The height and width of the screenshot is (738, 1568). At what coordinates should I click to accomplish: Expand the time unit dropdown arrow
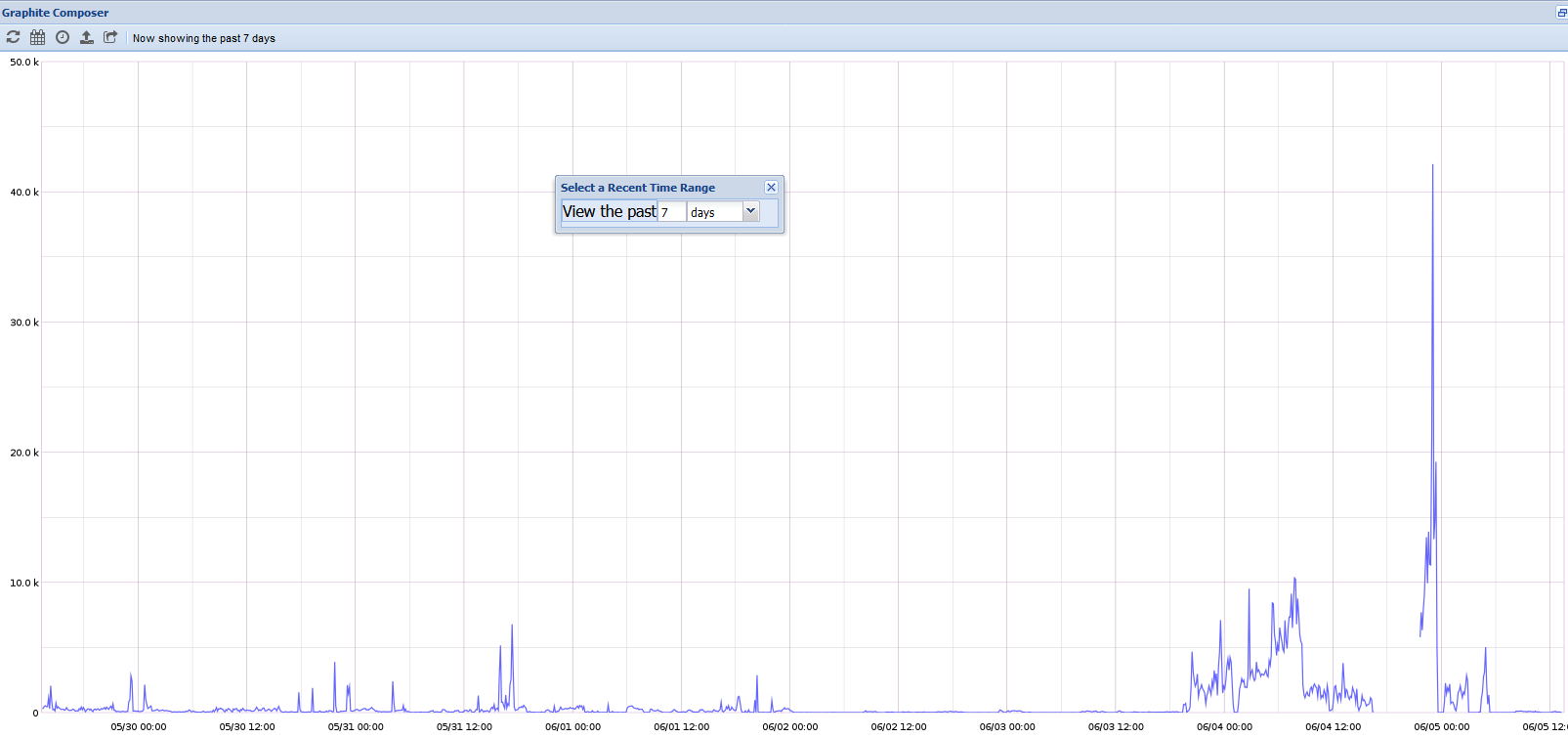point(750,211)
